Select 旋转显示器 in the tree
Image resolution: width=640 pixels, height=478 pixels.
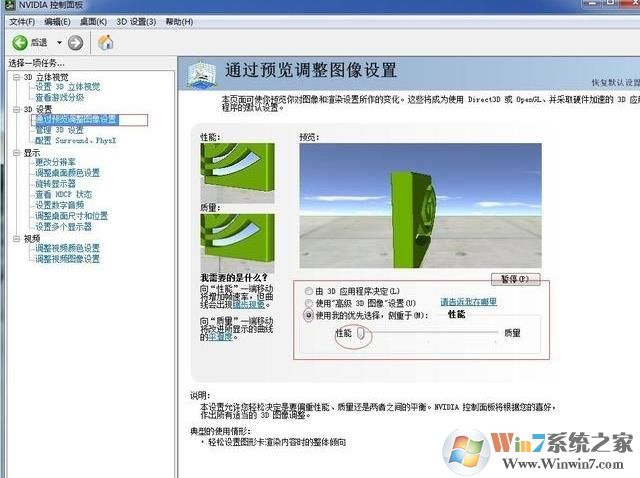point(55,184)
